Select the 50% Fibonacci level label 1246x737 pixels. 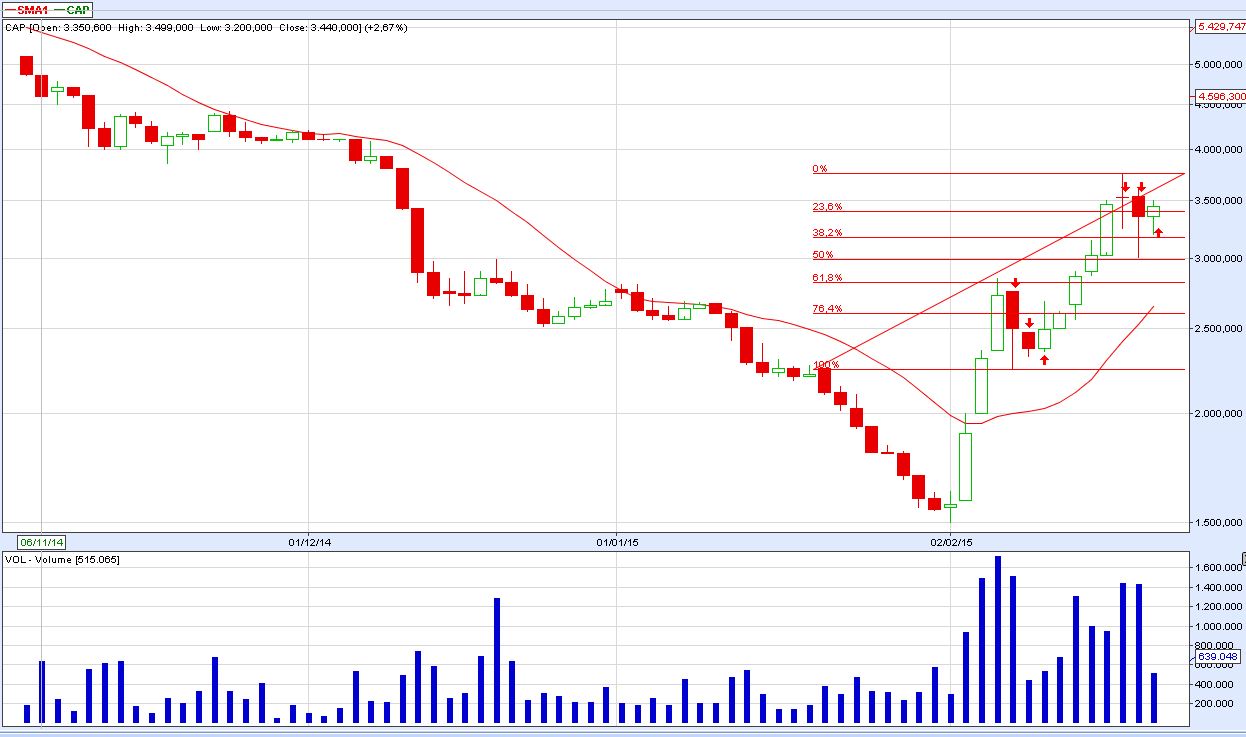pos(823,254)
